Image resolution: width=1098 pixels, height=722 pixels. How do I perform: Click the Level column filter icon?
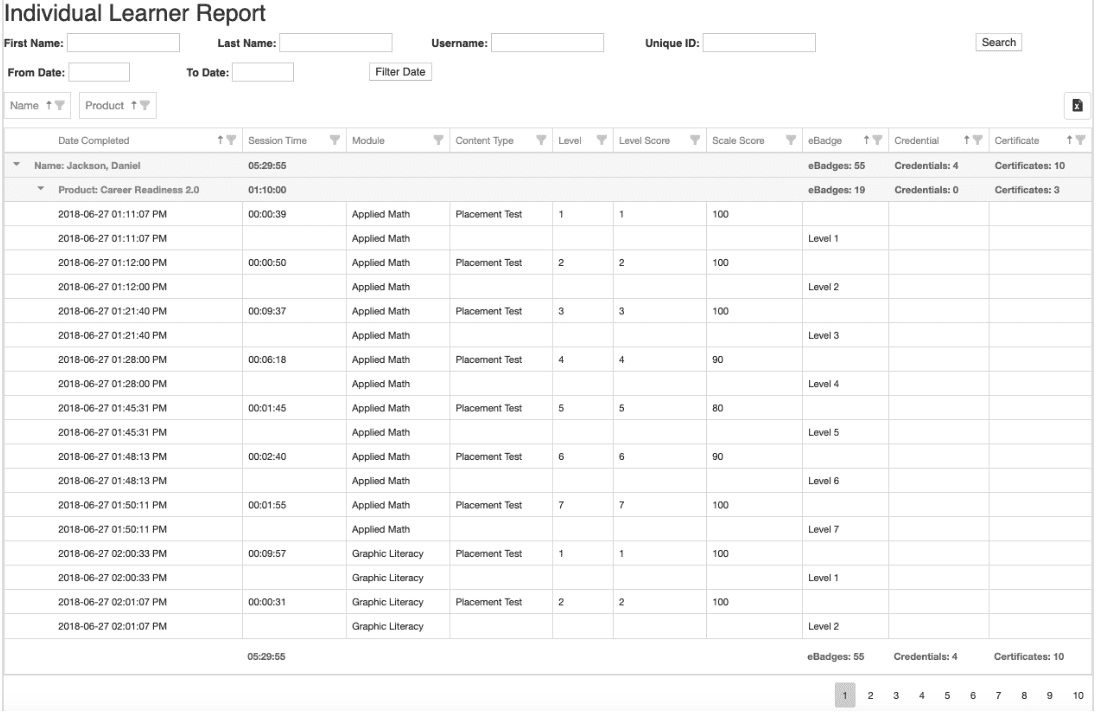pos(602,140)
